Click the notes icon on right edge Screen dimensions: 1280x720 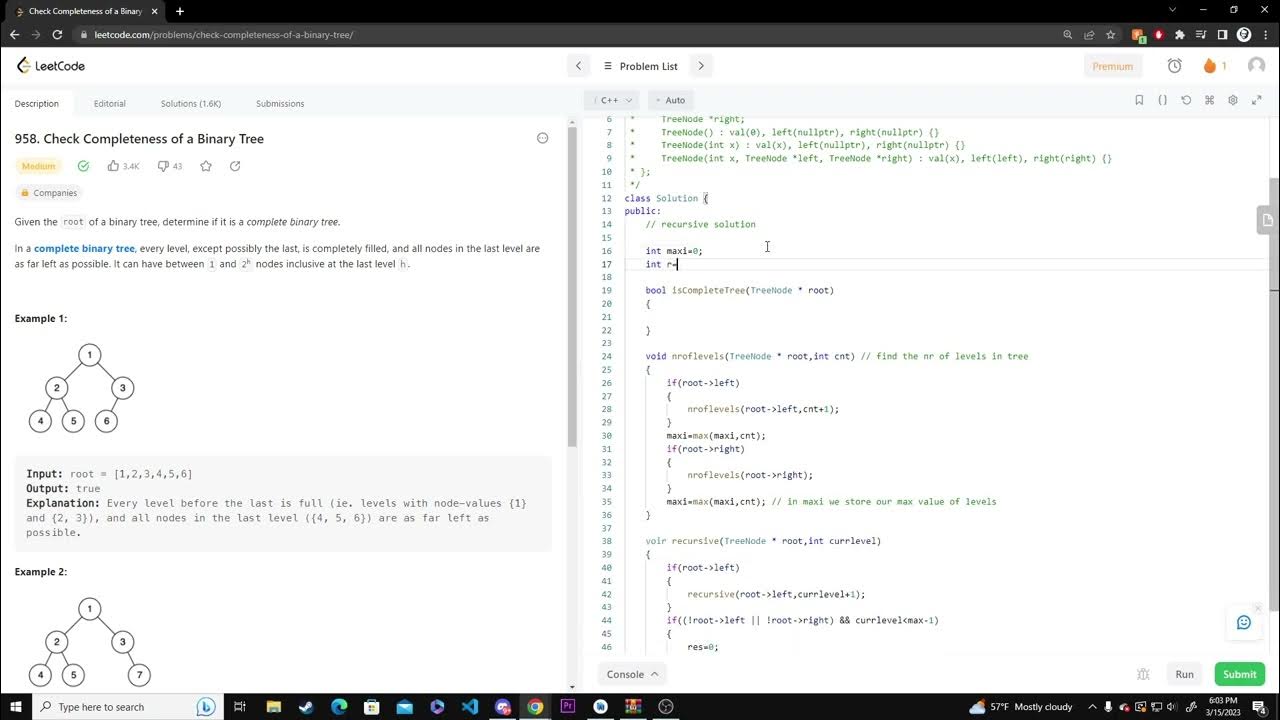coord(1268,219)
